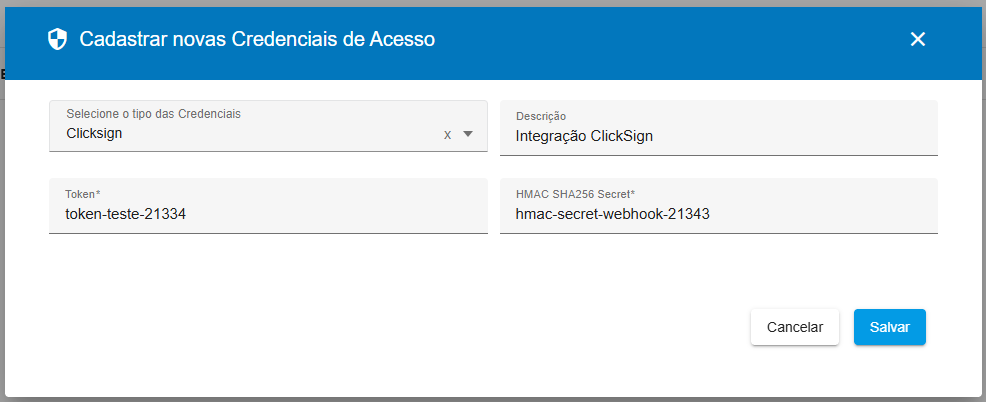Focus the Descrição input field
The height and width of the screenshot is (402, 986).
click(x=719, y=128)
